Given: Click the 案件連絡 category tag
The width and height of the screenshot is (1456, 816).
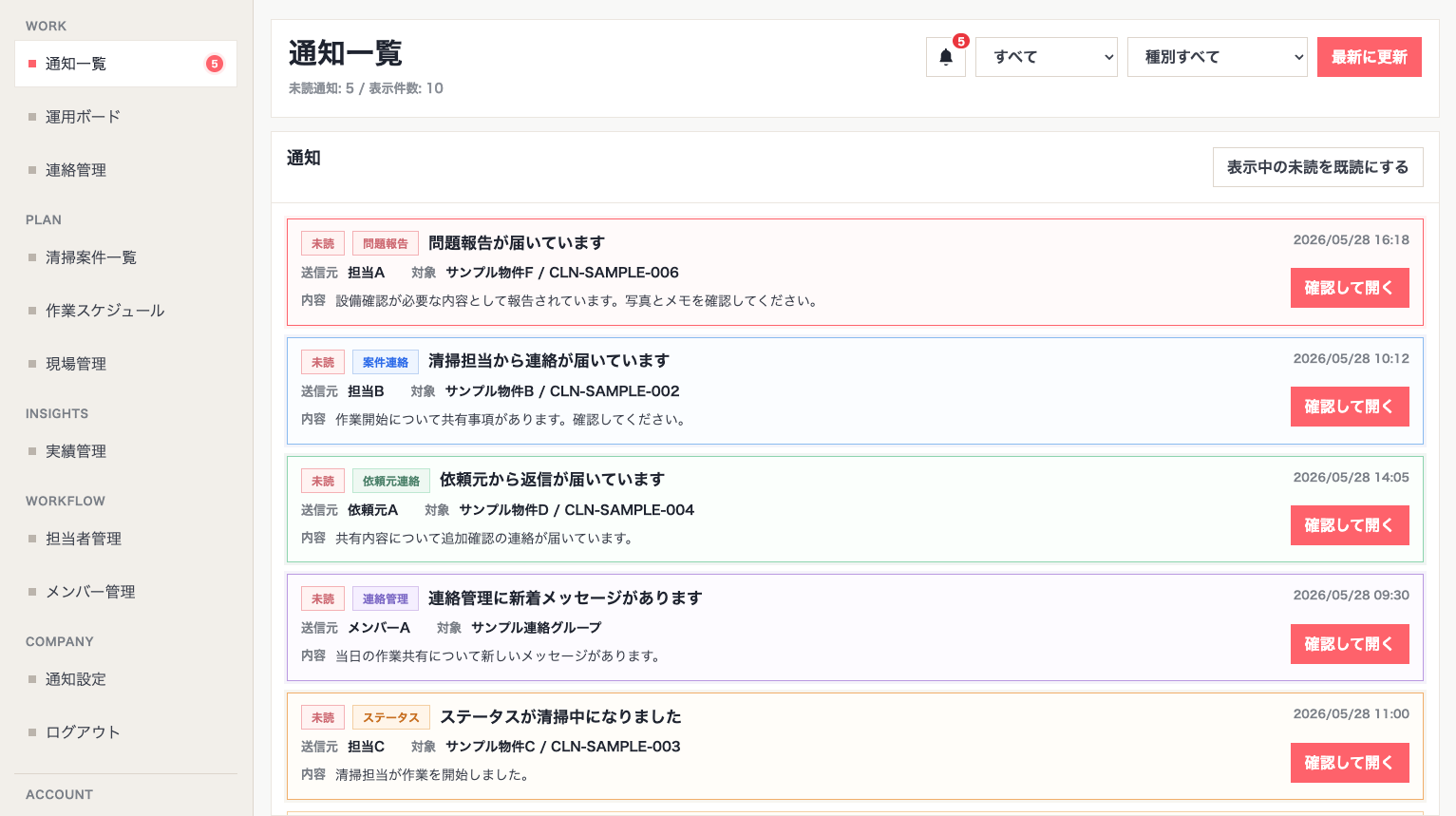Looking at the screenshot, I should 386,362.
